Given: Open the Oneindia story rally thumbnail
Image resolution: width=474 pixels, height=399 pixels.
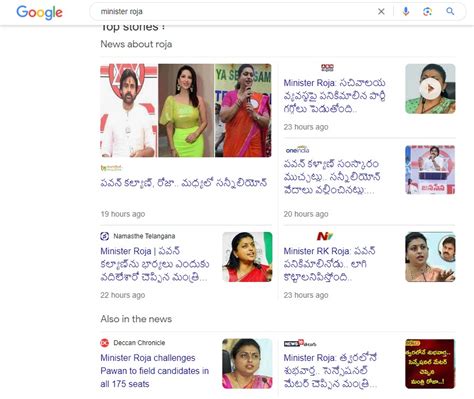Looking at the screenshot, I should 430,169.
